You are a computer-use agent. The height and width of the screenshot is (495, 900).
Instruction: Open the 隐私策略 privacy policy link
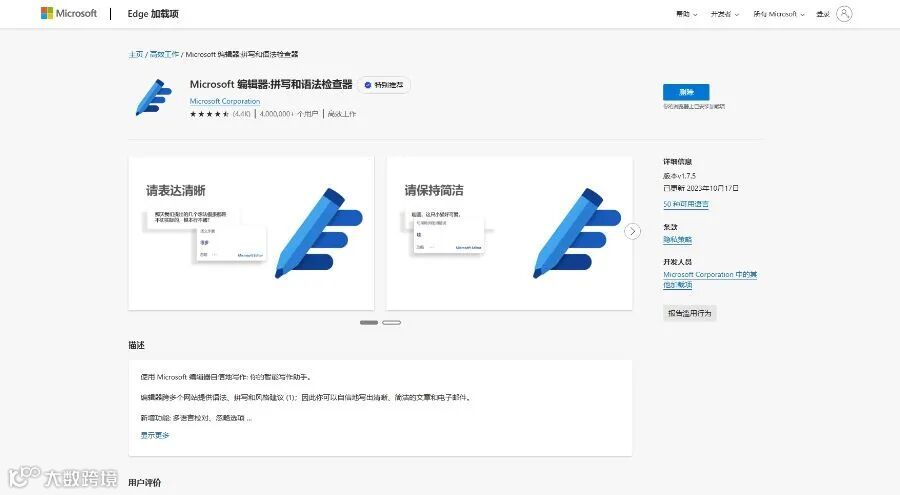tap(677, 239)
